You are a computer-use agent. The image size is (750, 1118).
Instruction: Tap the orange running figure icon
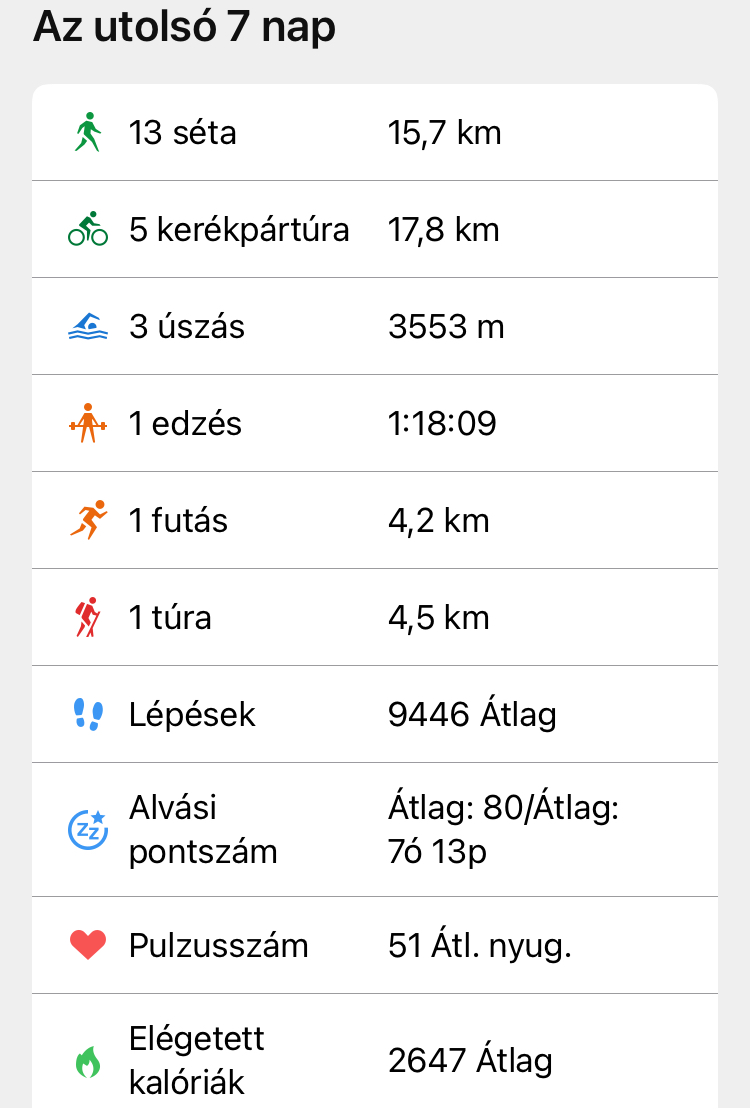(x=88, y=520)
